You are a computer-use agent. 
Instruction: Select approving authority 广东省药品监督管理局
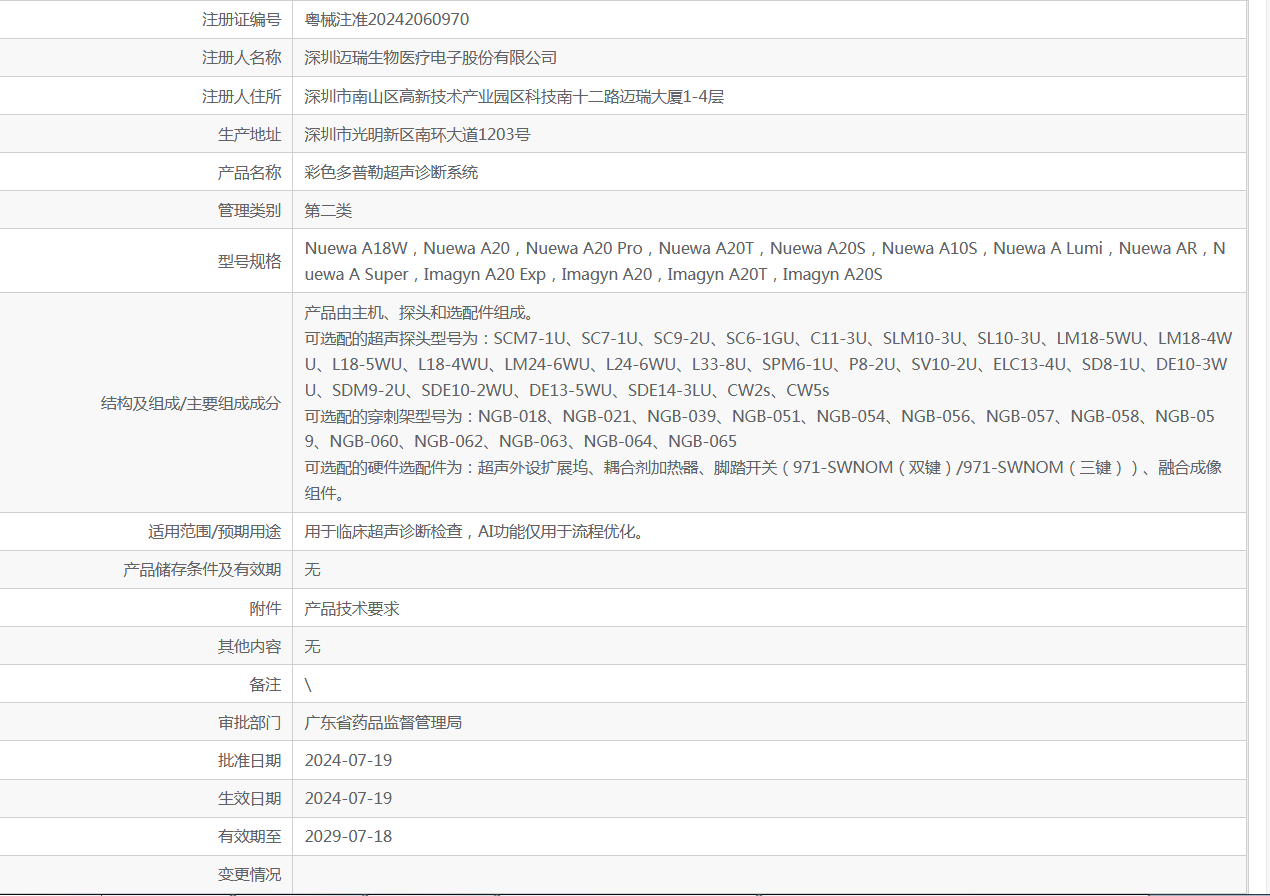coord(383,722)
